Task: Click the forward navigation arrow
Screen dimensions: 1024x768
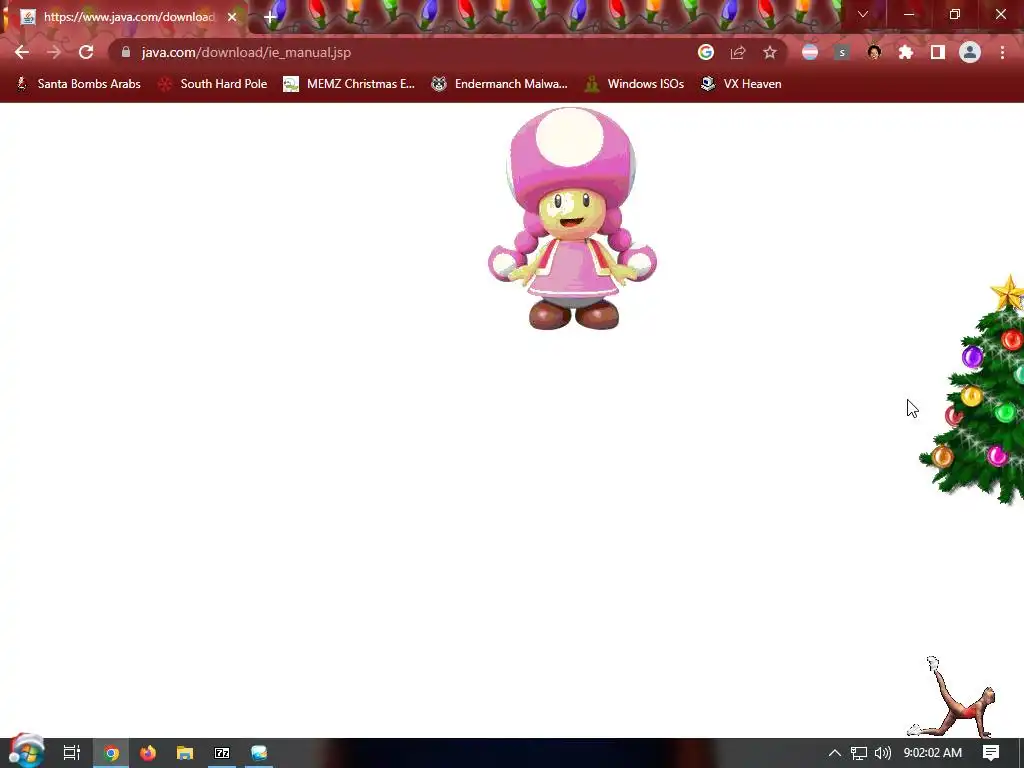Action: click(54, 52)
